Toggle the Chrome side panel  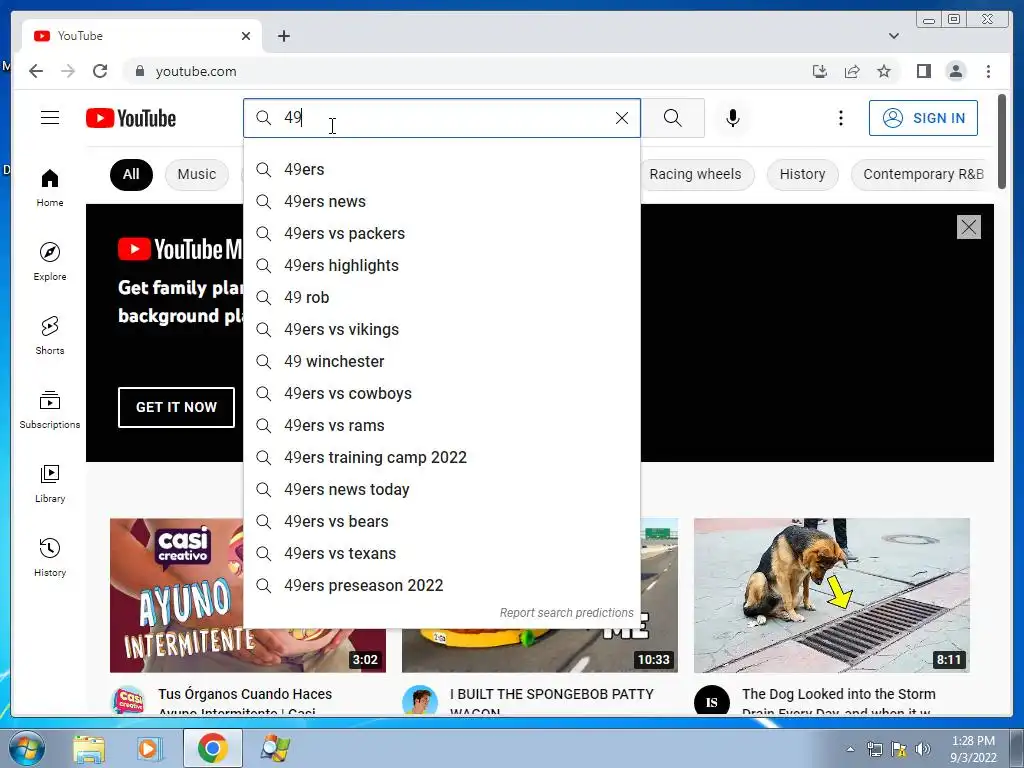(923, 71)
